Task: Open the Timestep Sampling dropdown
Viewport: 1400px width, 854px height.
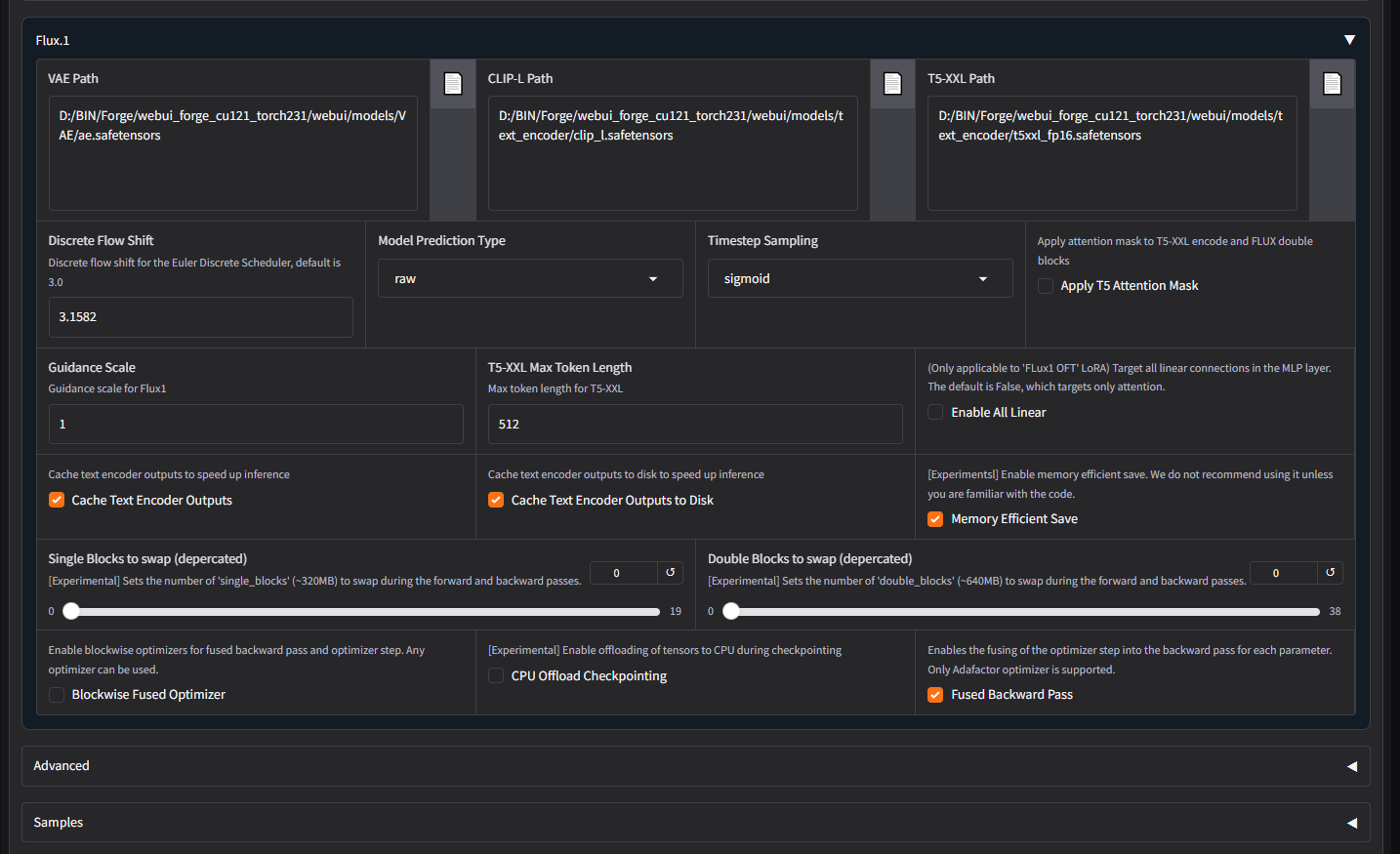Action: tap(859, 279)
